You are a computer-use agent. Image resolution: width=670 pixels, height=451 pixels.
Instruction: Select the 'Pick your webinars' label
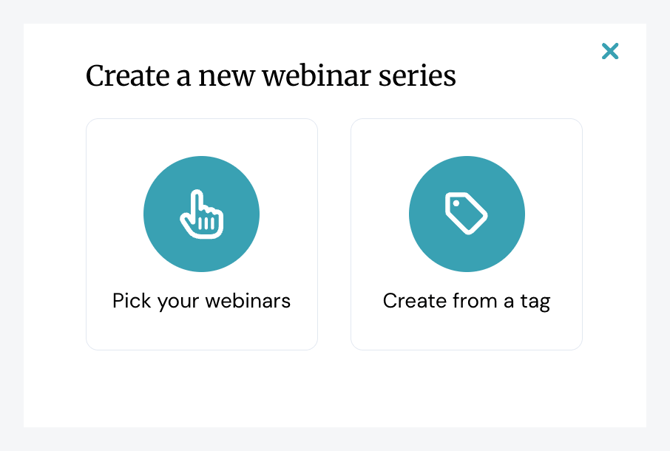tap(201, 301)
